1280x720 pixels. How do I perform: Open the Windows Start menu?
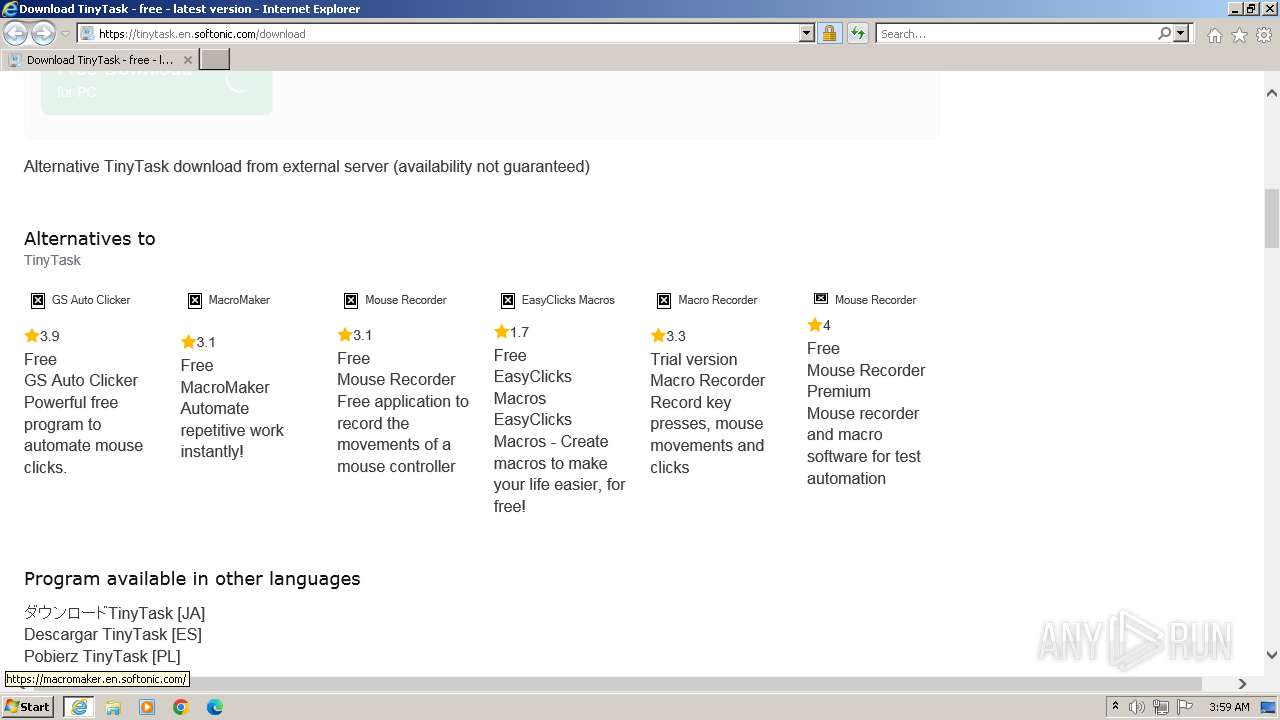[x=28, y=706]
